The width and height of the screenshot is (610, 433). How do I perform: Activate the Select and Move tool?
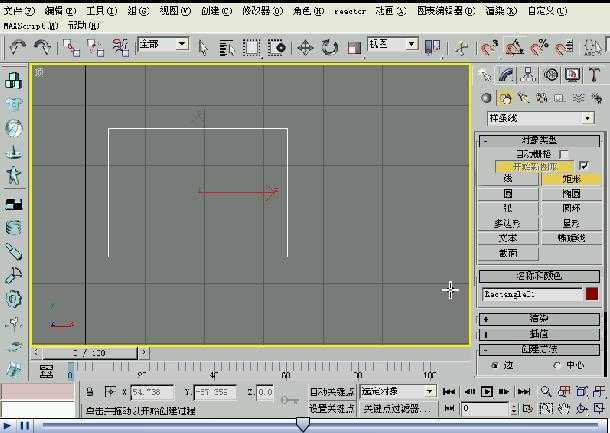pos(305,48)
